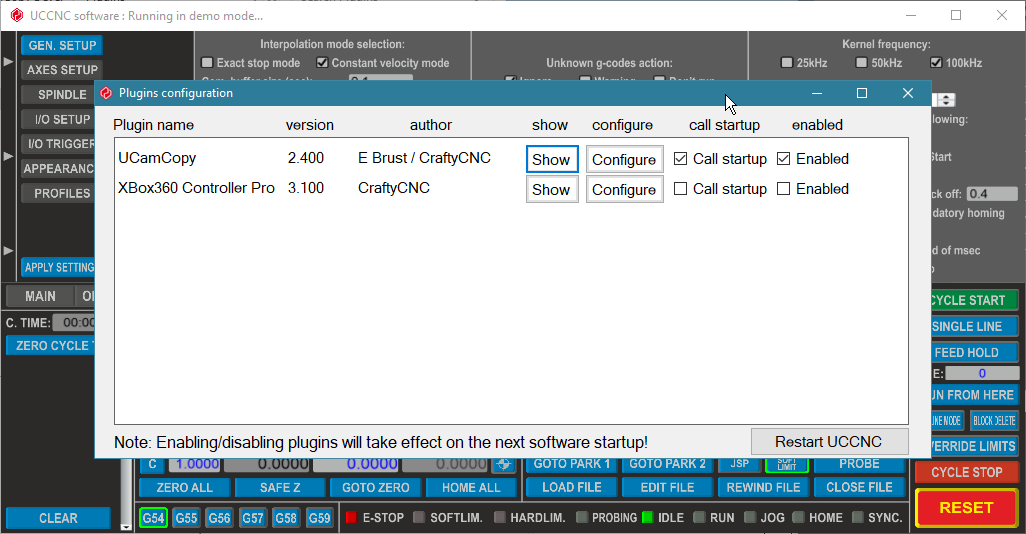
Task: Configure the UCamCopy plugin
Action: tap(624, 160)
